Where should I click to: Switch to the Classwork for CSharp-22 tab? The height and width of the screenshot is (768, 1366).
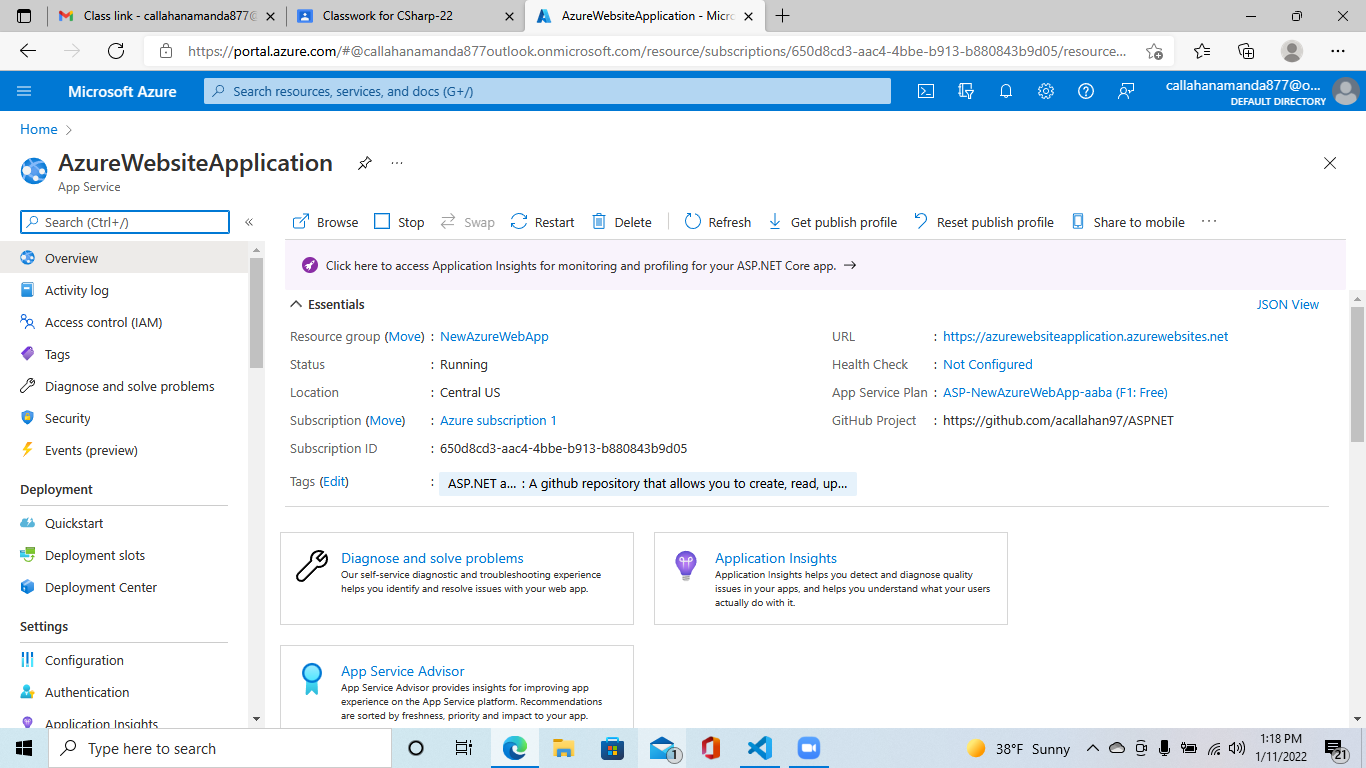(404, 16)
